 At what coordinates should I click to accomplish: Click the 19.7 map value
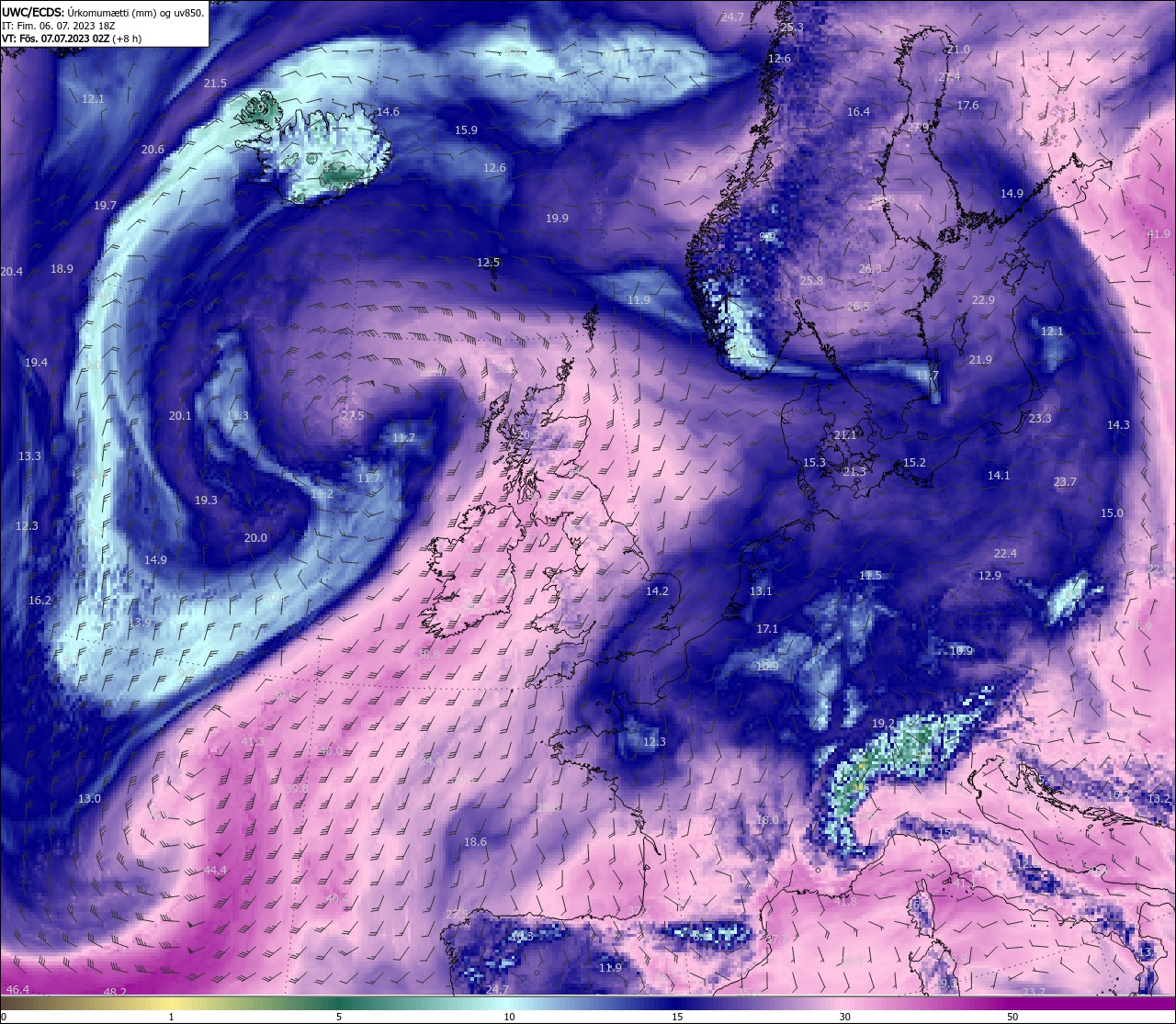click(x=106, y=206)
